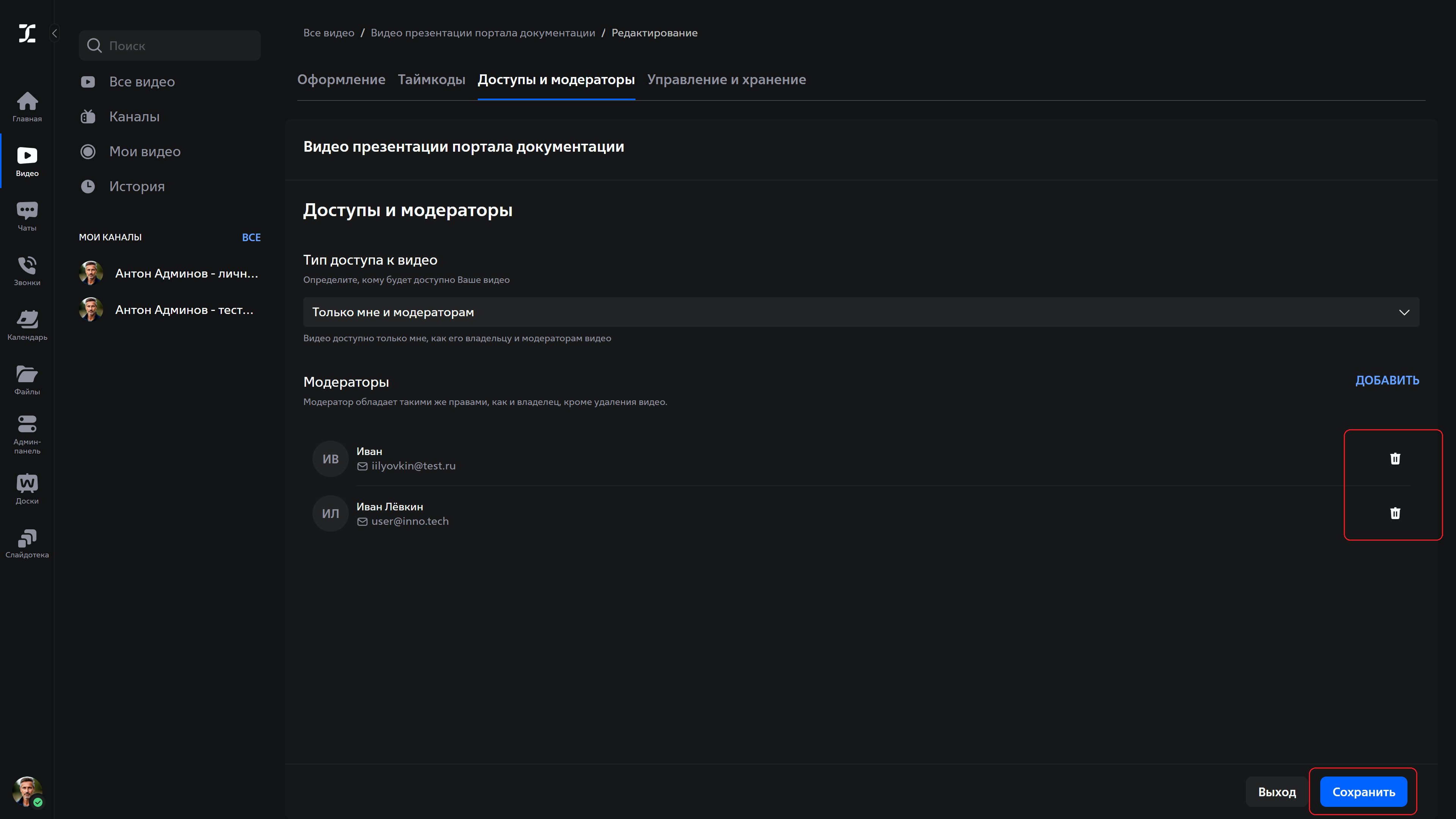Viewport: 1456px width, 819px height.
Task: Open the Управление и хранение tab
Action: coord(727,80)
